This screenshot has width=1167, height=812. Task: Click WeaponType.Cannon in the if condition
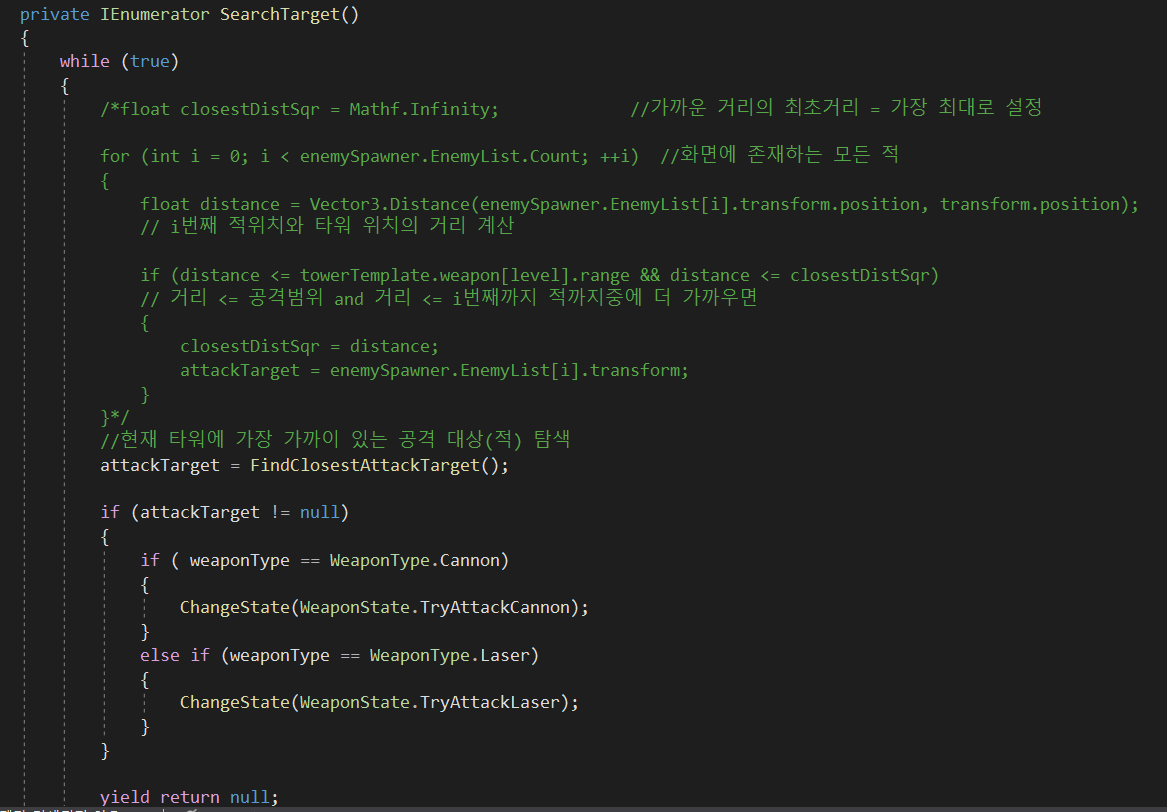[414, 560]
